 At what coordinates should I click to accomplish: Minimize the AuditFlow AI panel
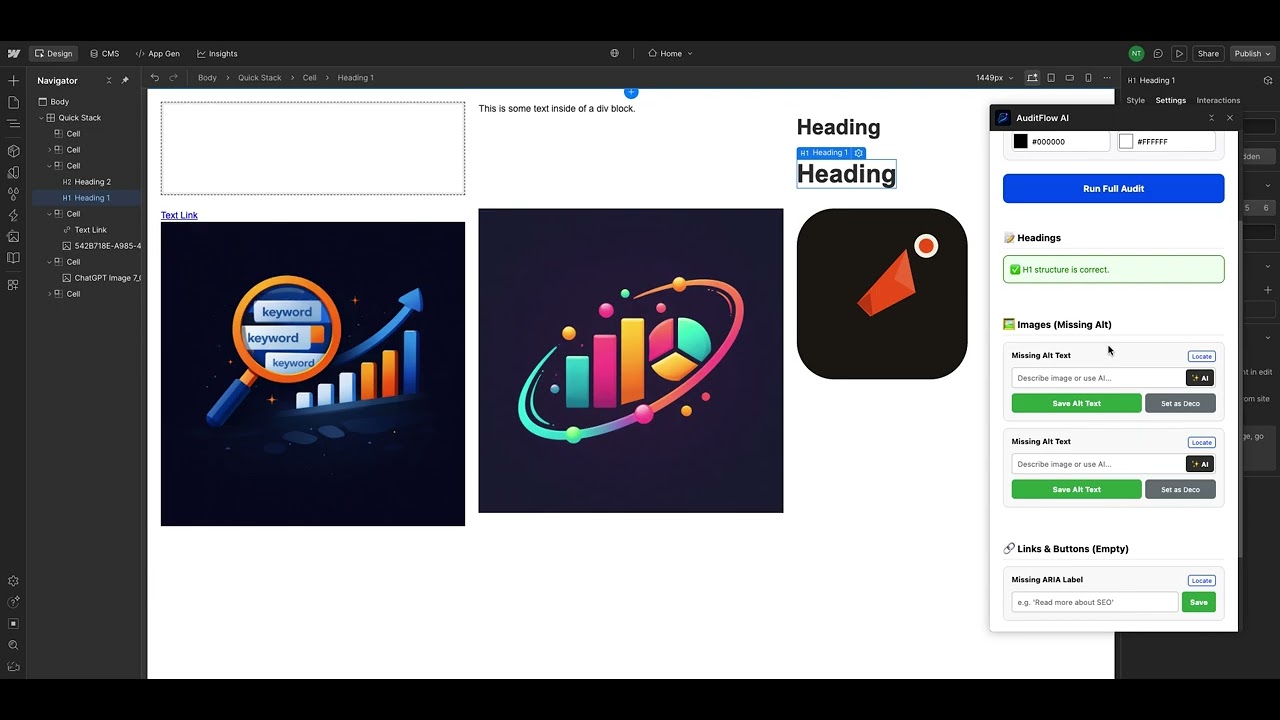click(x=1211, y=118)
